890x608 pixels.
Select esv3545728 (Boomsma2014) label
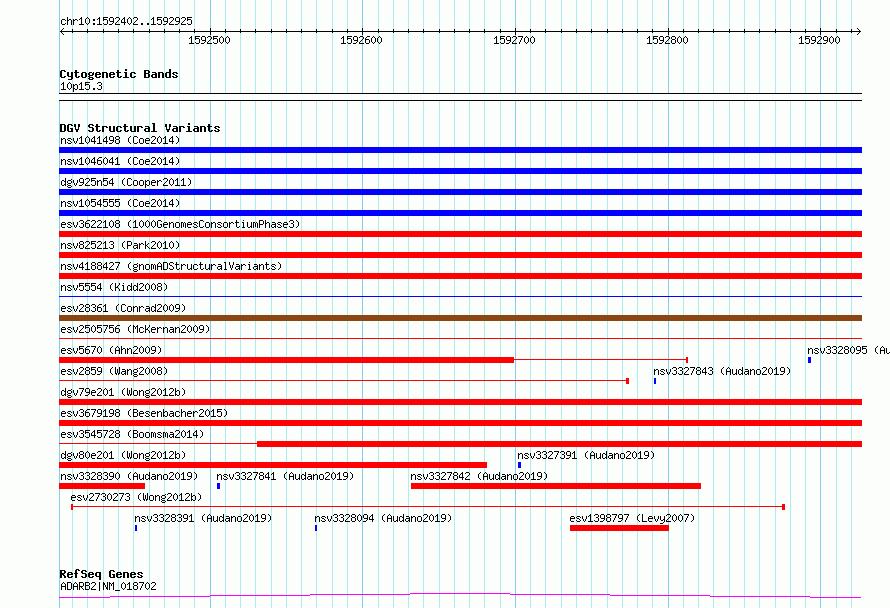pos(132,434)
